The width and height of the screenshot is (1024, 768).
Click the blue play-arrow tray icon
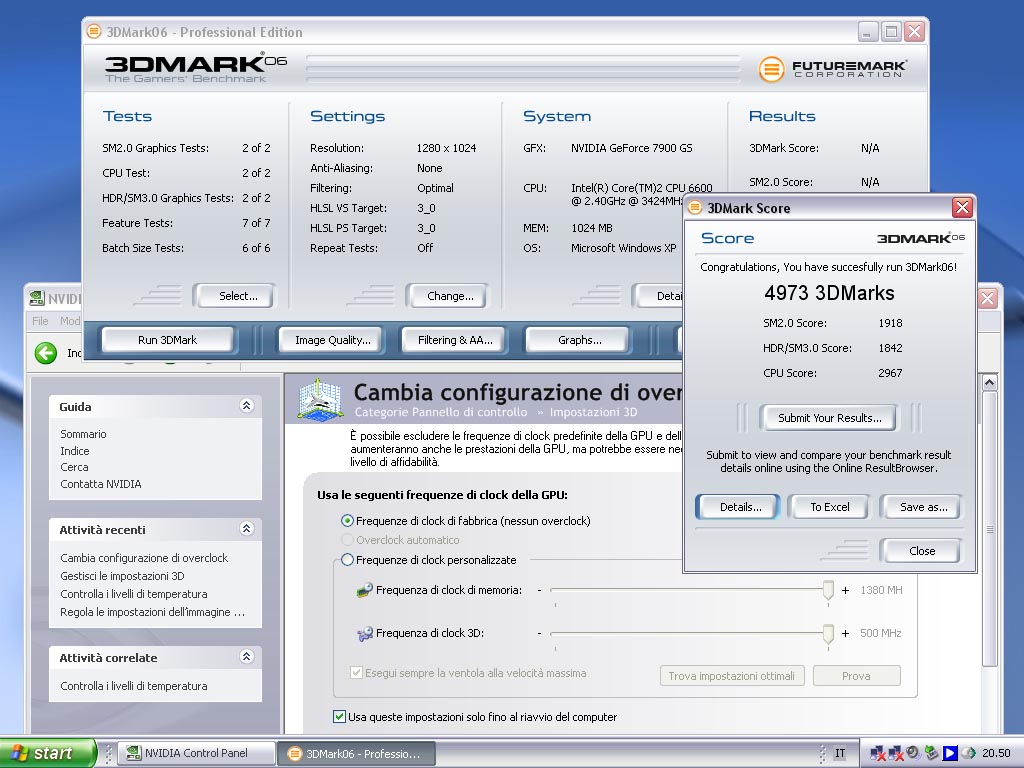(950, 753)
